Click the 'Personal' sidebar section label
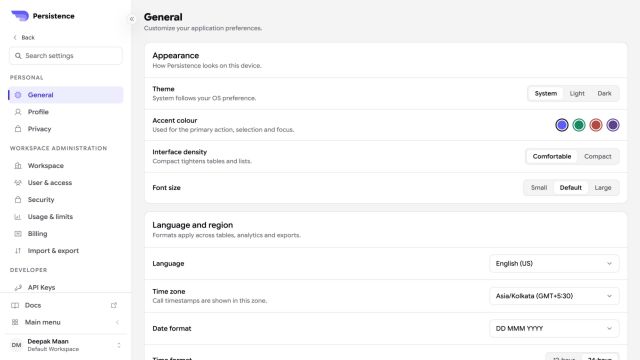 27,78
